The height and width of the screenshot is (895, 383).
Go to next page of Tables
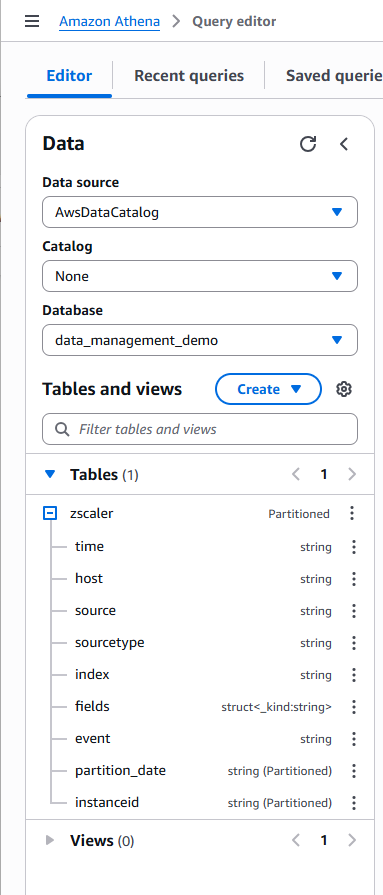pos(352,474)
